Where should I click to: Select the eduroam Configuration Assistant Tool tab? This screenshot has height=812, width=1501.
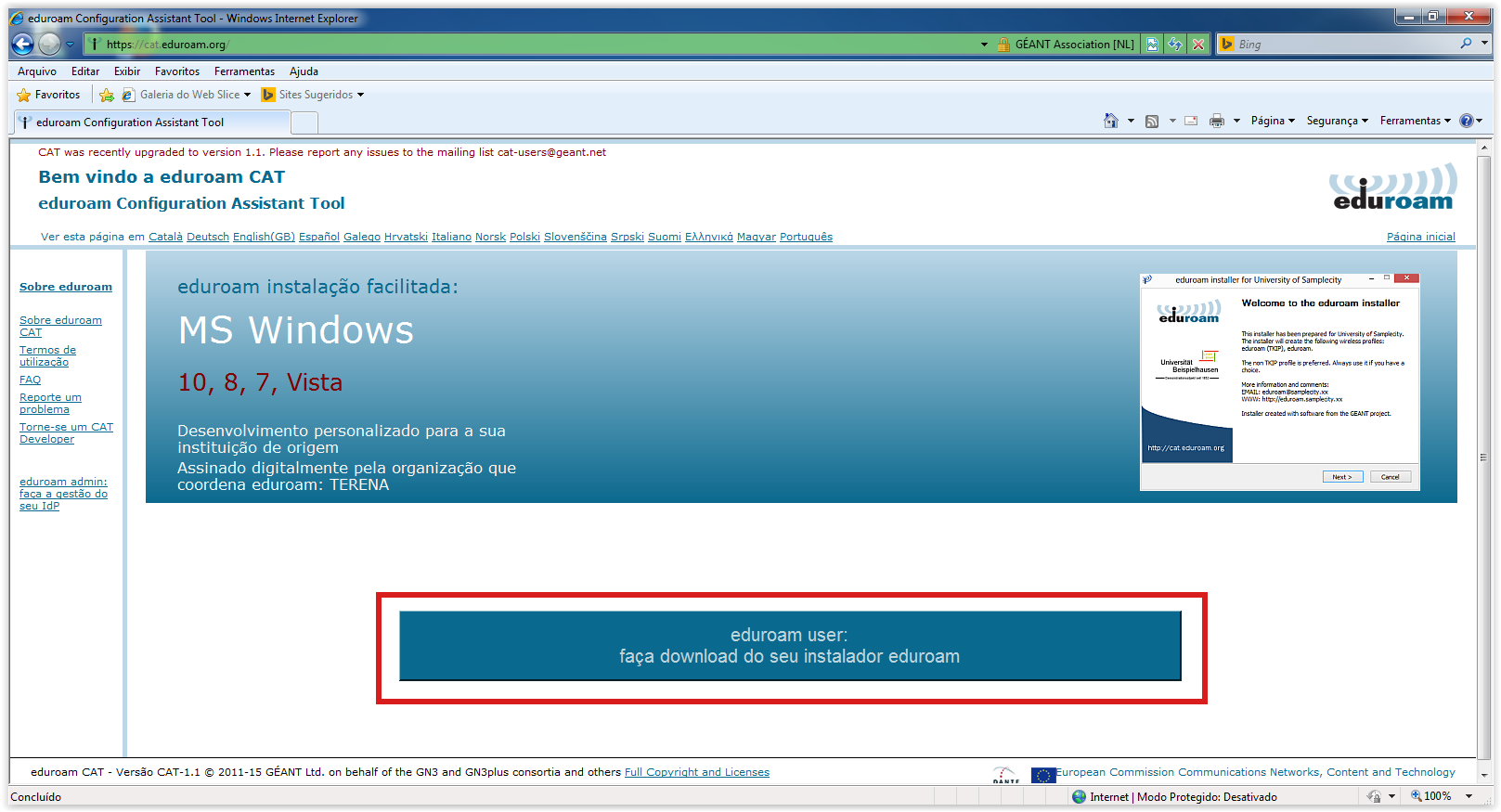(152, 122)
